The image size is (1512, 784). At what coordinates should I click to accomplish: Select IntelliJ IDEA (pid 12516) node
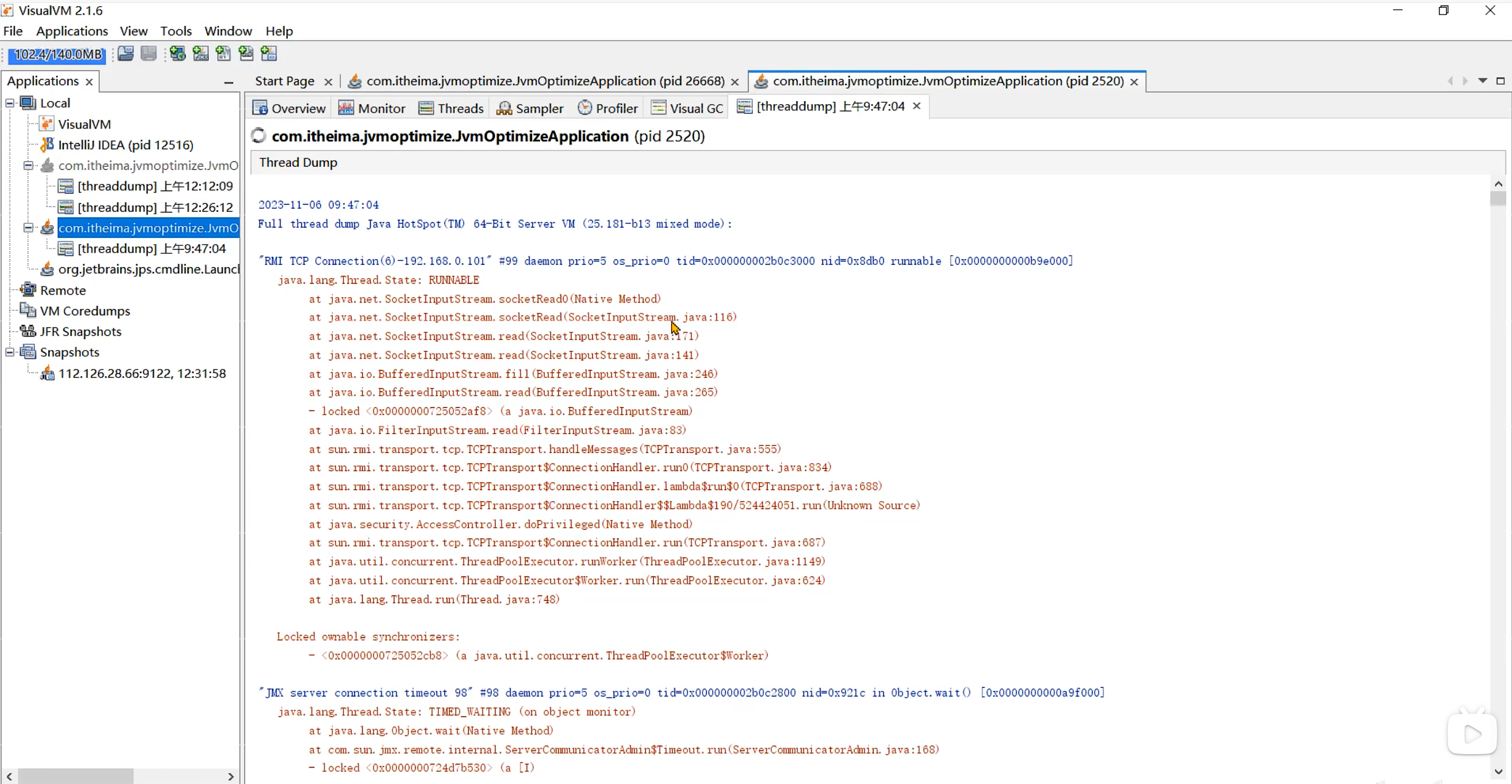pos(125,145)
